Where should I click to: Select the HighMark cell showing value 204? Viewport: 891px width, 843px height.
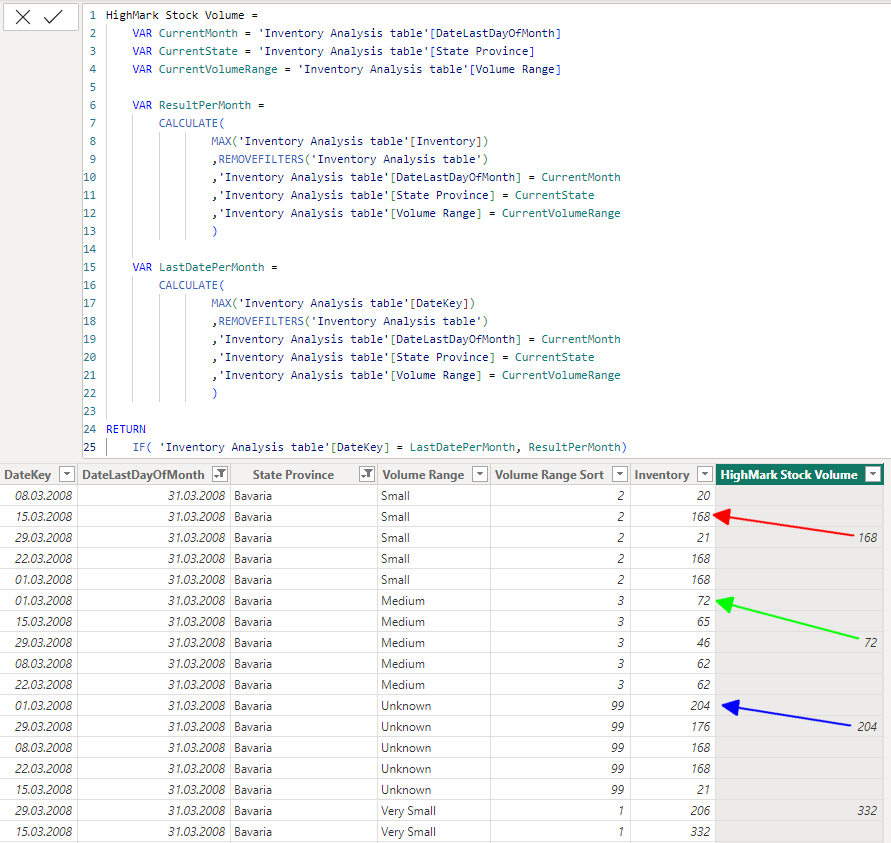pyautogui.click(x=866, y=727)
